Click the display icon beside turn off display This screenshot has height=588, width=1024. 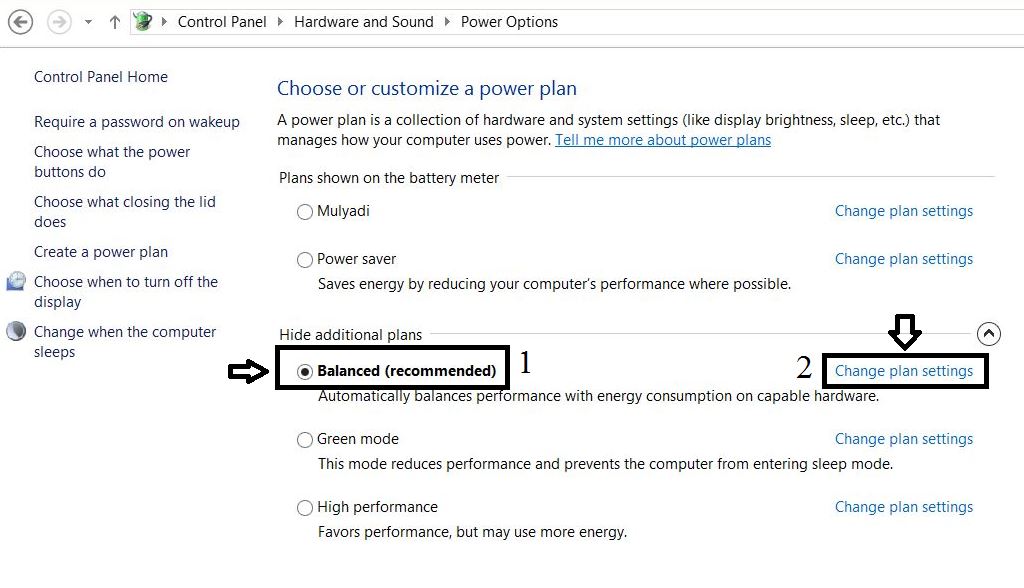tap(16, 282)
